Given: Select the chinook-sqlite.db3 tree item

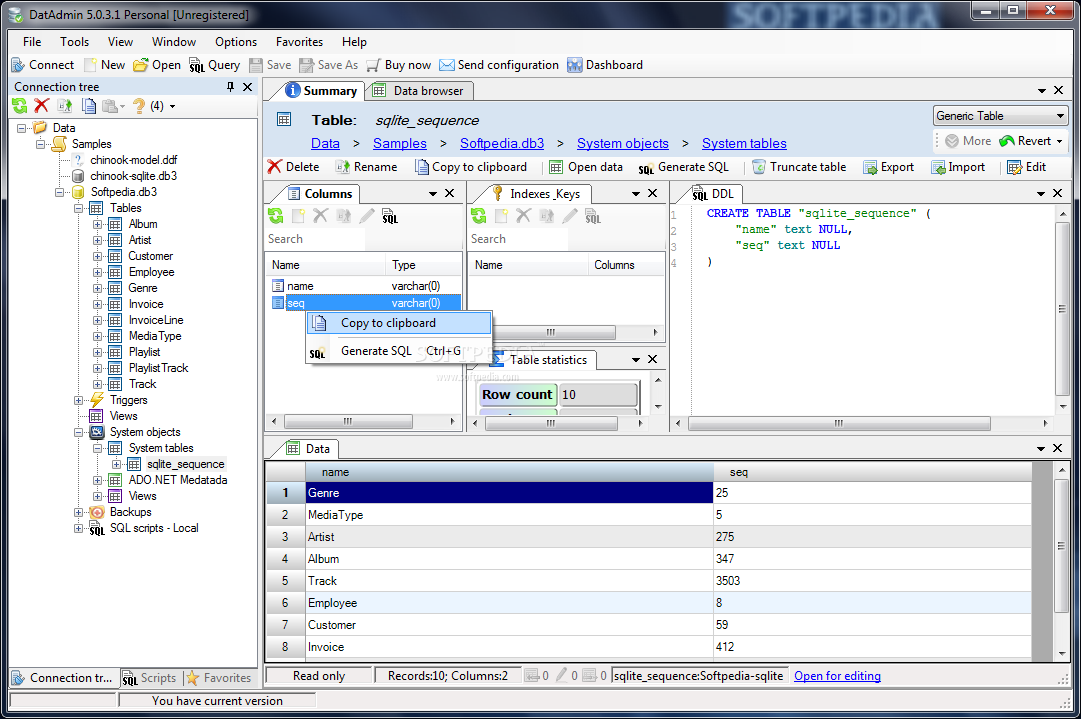Looking at the screenshot, I should [133, 176].
